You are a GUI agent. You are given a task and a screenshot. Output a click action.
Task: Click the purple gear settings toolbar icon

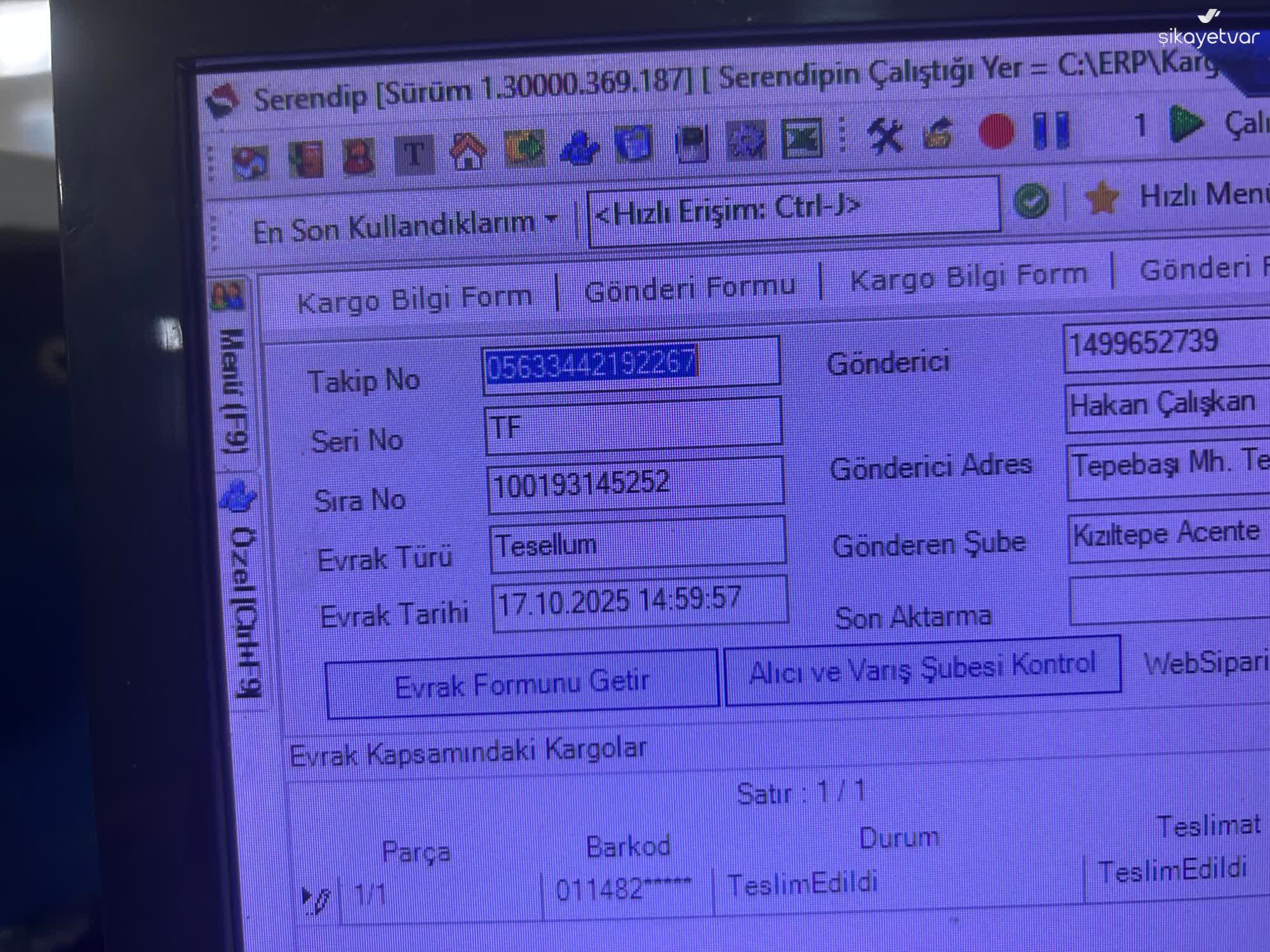[x=746, y=140]
